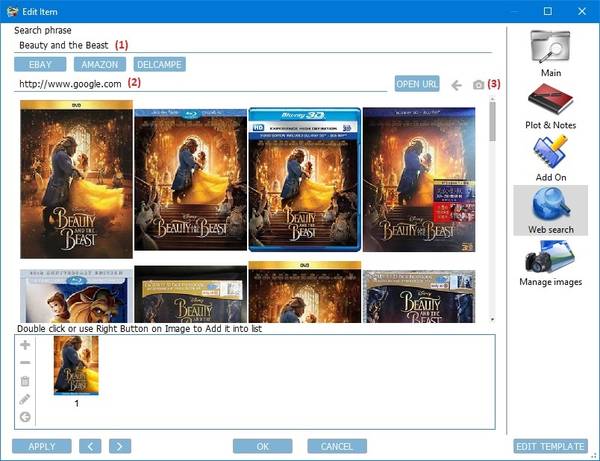
Task: Click the minus remove-image icon
Action: pyautogui.click(x=25, y=363)
